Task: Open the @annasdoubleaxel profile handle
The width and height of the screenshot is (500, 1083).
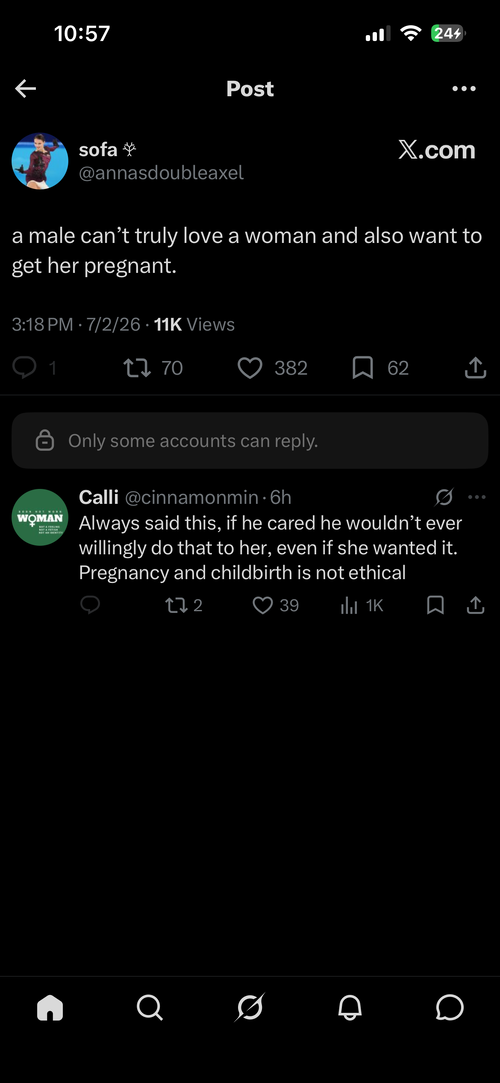Action: 162,173
